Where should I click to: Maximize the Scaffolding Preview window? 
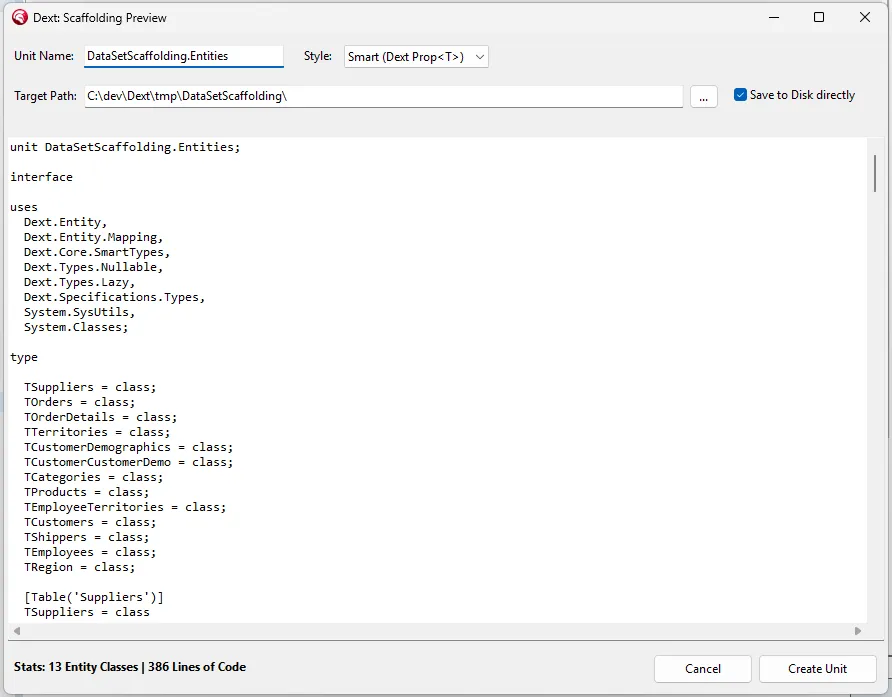(x=819, y=18)
